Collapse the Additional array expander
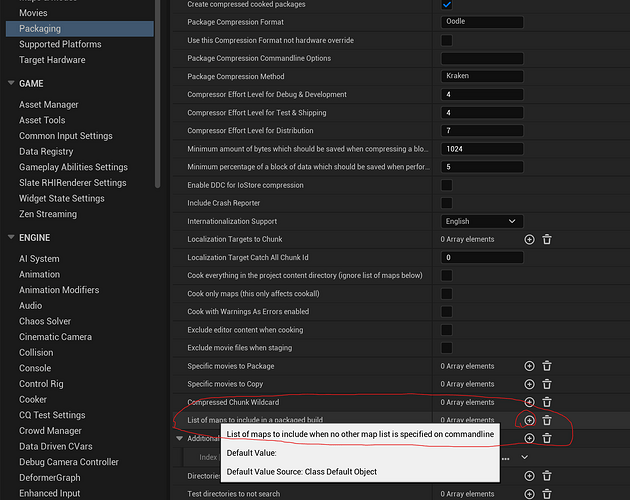The image size is (630, 500). pos(180,438)
